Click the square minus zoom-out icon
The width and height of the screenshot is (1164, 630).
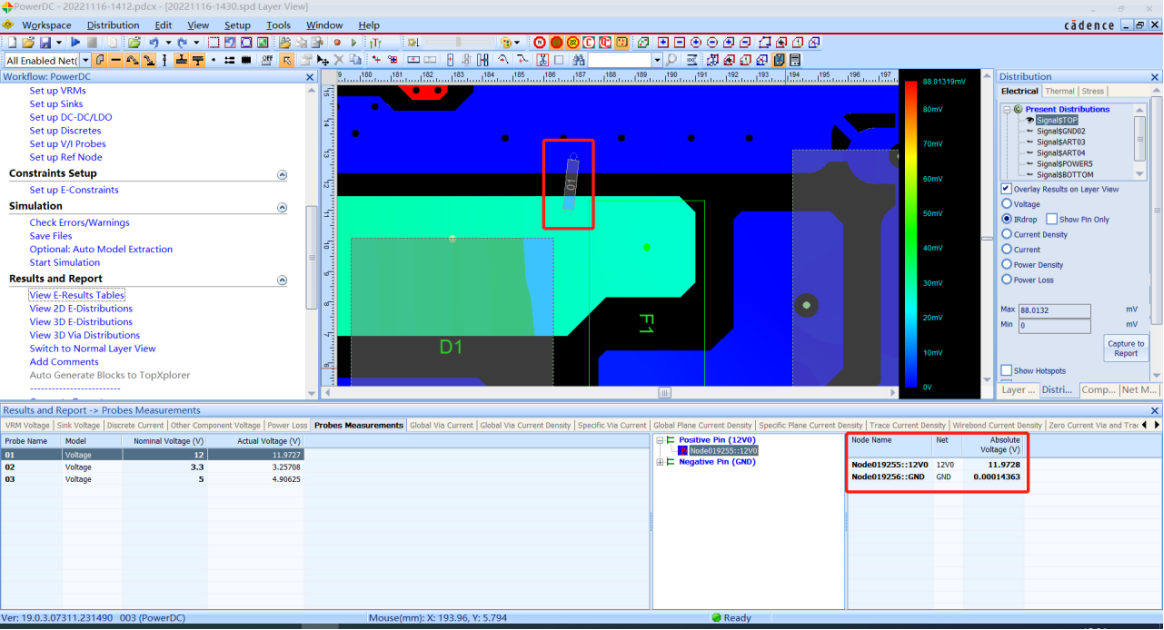tap(679, 42)
